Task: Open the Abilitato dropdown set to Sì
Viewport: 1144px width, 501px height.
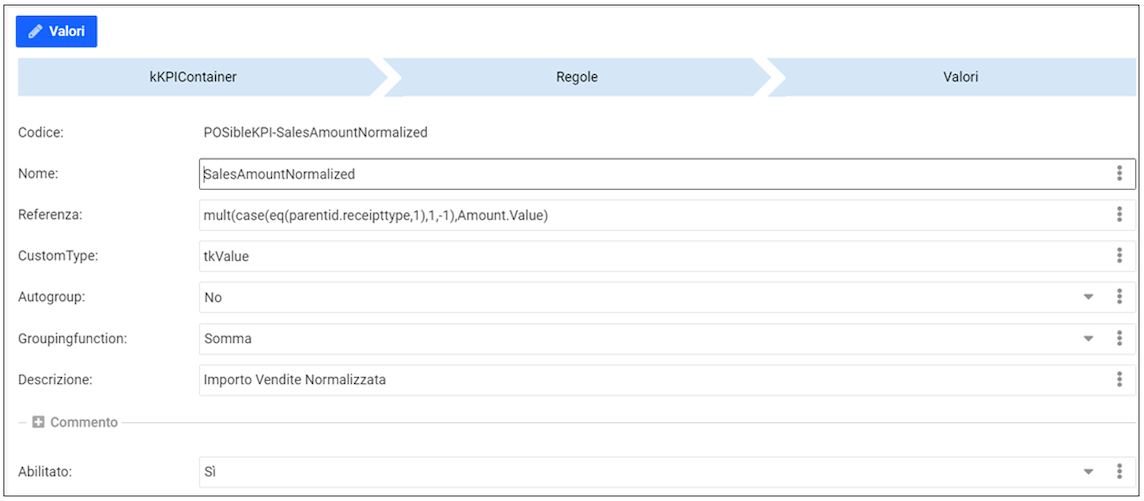Action: [x=1088, y=472]
